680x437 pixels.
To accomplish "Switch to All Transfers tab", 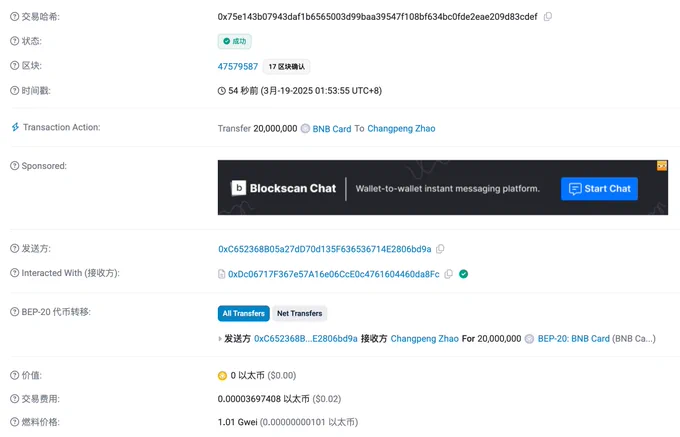I will pyautogui.click(x=244, y=313).
